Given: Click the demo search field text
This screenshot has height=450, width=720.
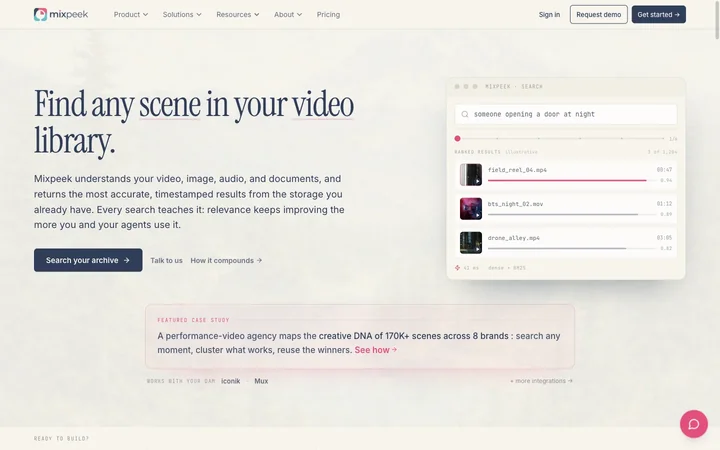Looking at the screenshot, I should 534,114.
